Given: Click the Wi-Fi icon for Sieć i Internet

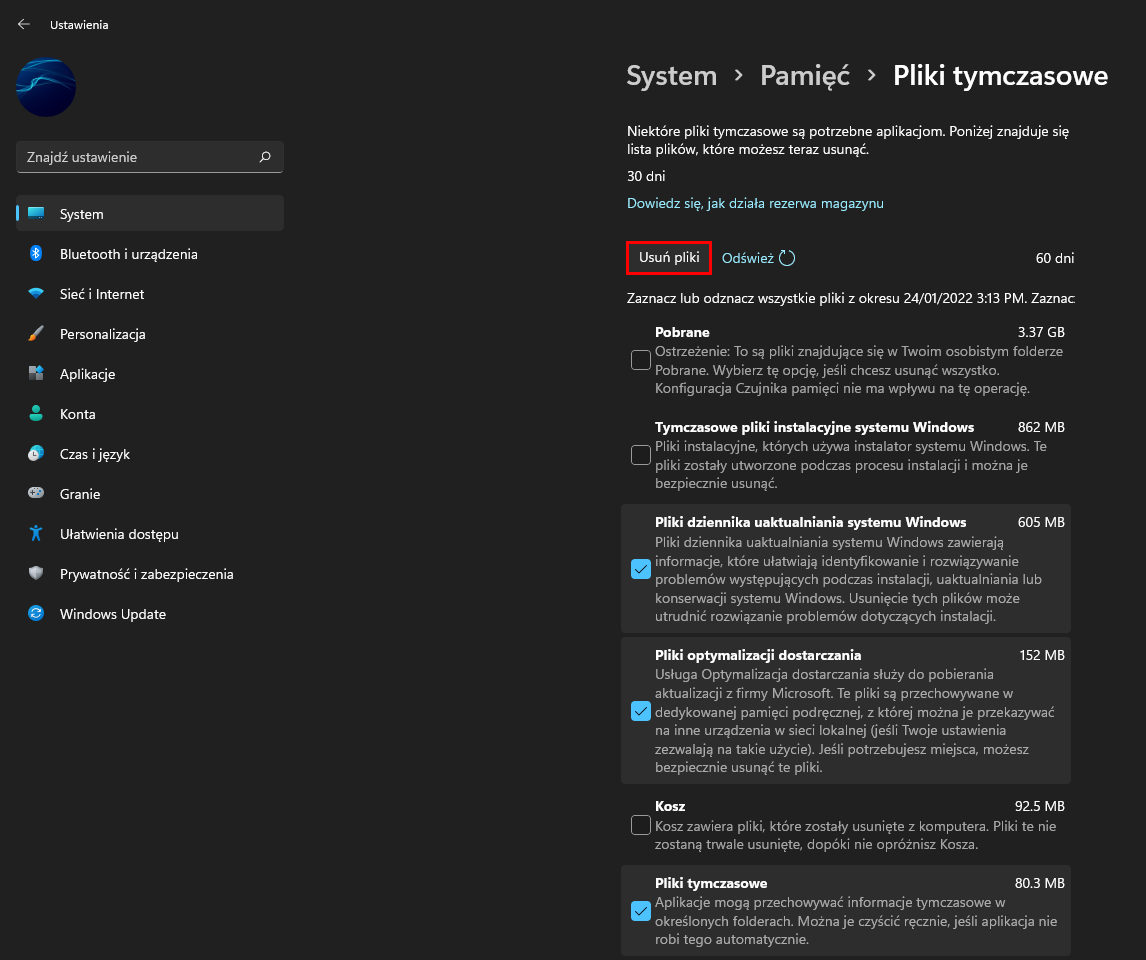Looking at the screenshot, I should coord(36,294).
